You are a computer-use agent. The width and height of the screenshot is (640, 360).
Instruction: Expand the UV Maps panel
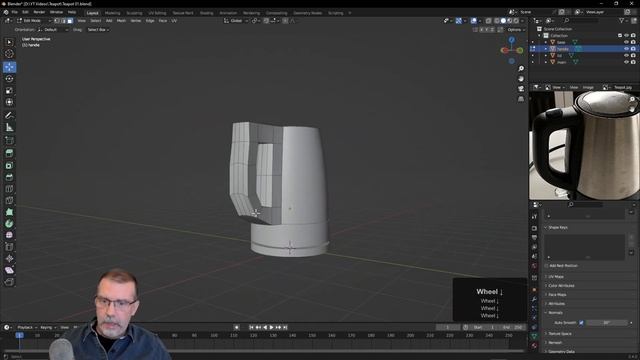pos(556,277)
